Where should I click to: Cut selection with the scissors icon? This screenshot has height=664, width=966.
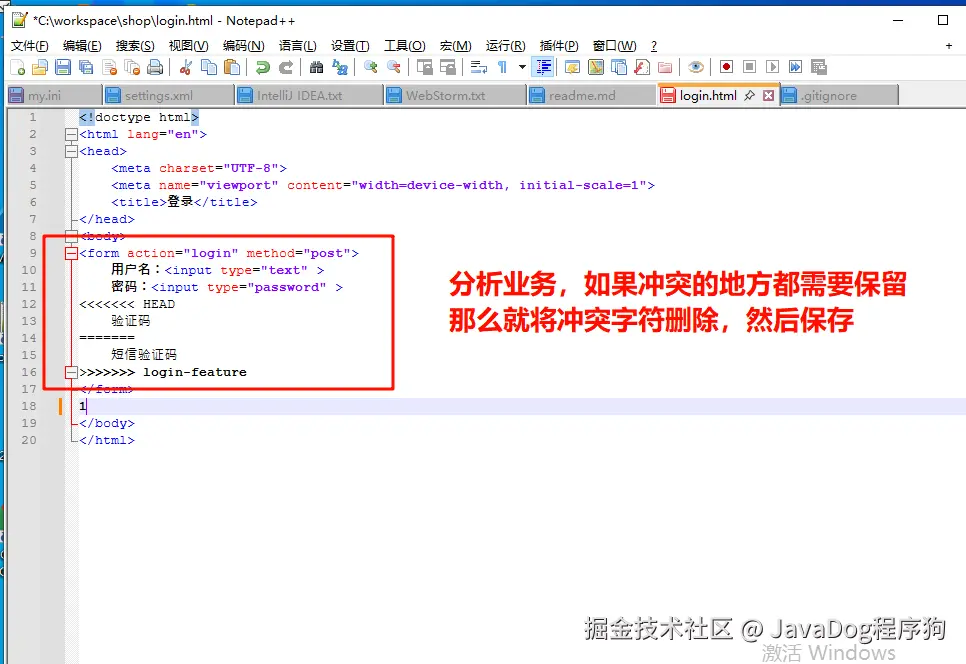pyautogui.click(x=185, y=67)
